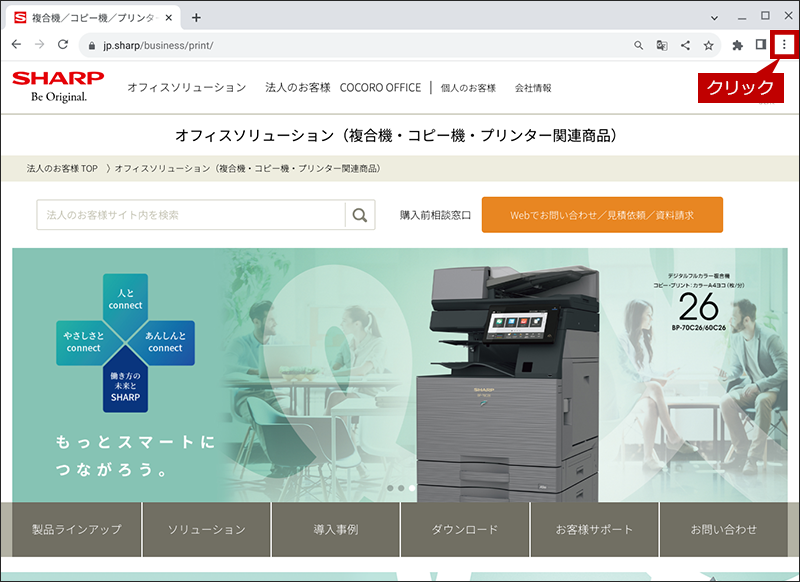800x582 pixels.
Task: Select the ダウンロード tab
Action: [x=465, y=529]
